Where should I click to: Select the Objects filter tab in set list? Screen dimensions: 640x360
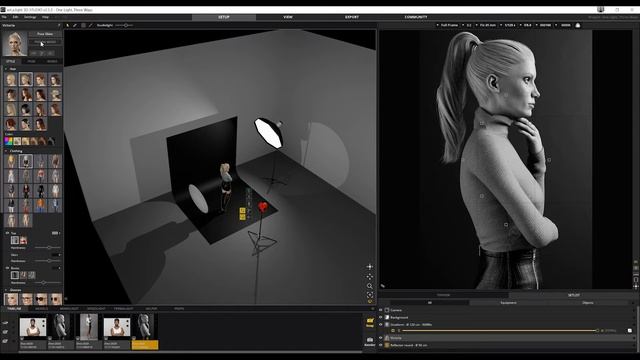588,303
